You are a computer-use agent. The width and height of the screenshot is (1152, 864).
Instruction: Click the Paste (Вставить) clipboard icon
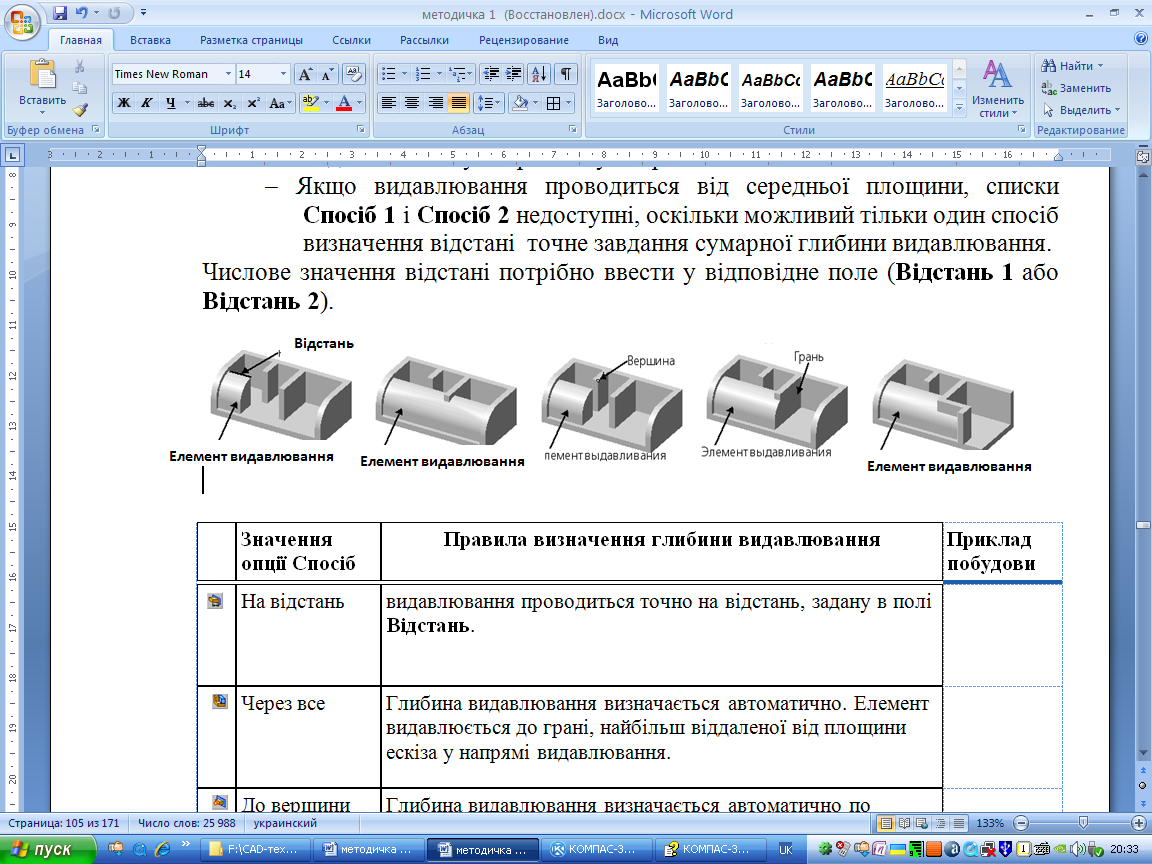(x=43, y=76)
